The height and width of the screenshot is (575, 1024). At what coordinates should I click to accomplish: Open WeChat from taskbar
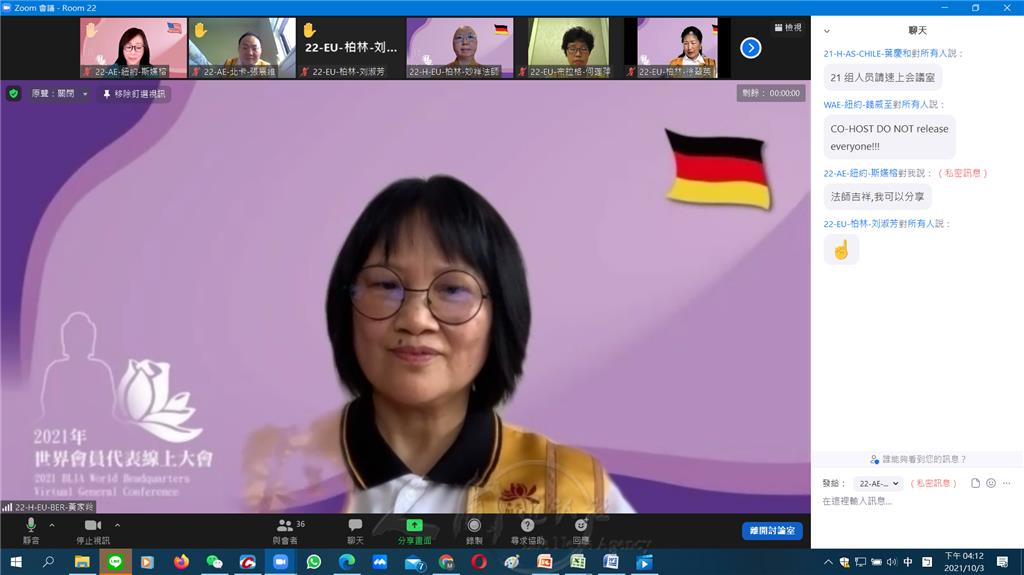(214, 562)
